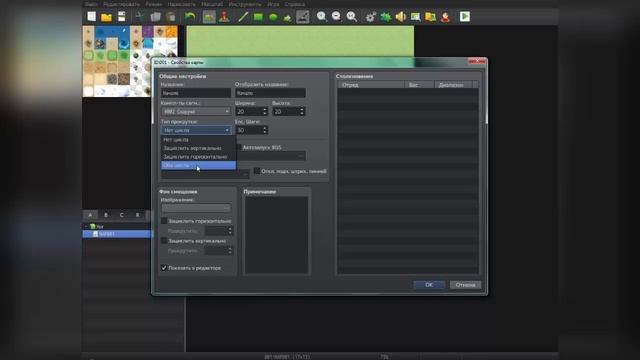Open the Draw menu in main window

coord(182,4)
